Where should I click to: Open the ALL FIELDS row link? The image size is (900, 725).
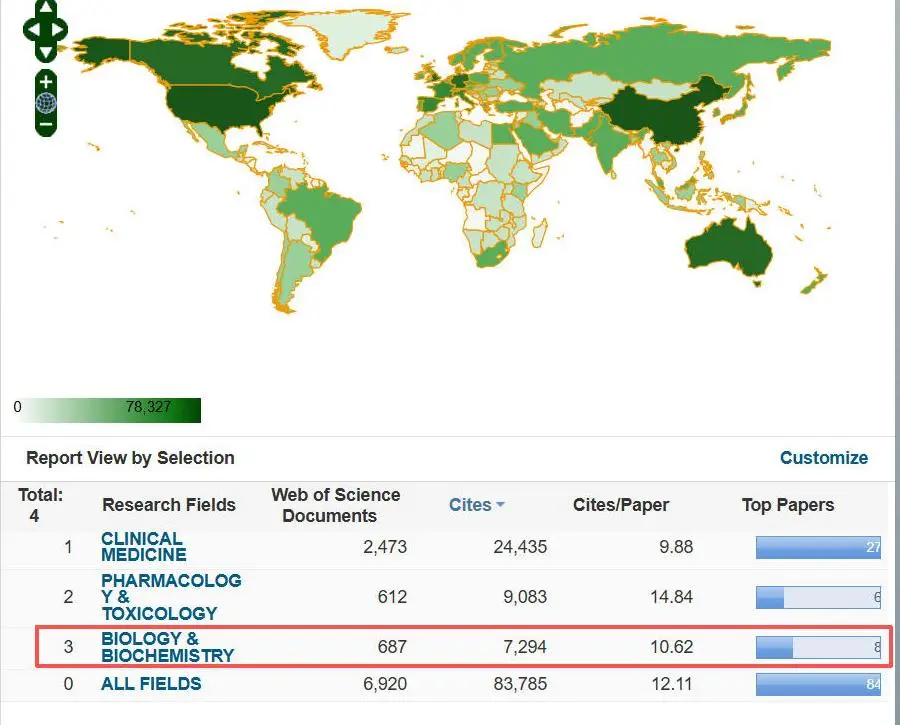coord(151,684)
